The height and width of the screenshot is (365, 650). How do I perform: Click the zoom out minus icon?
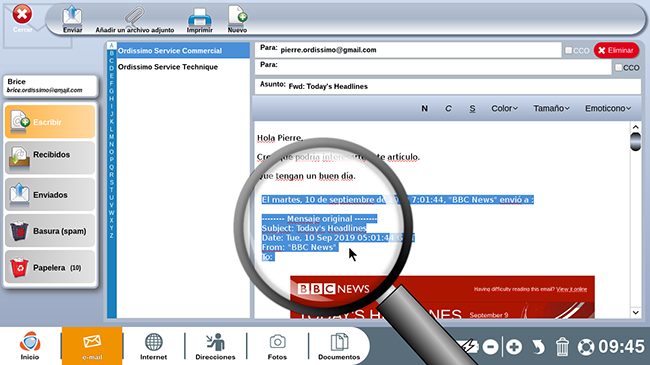[x=490, y=347]
